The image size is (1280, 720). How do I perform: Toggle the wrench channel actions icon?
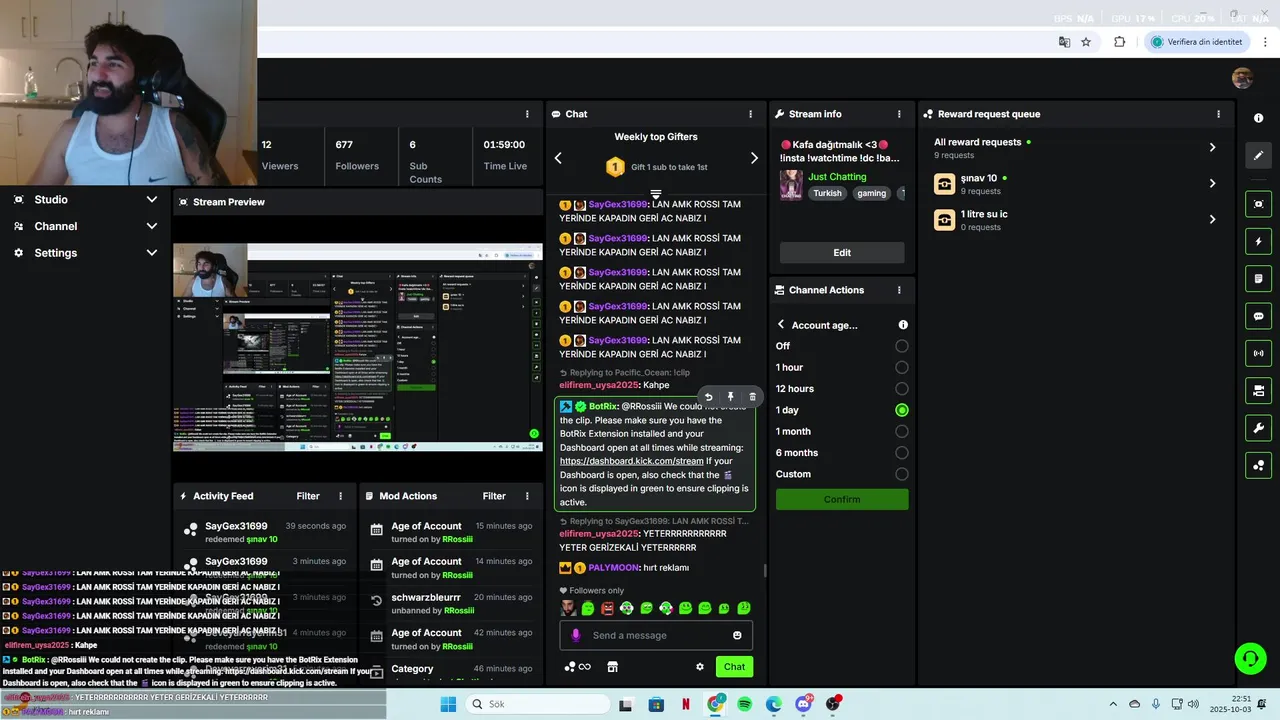click(1258, 428)
